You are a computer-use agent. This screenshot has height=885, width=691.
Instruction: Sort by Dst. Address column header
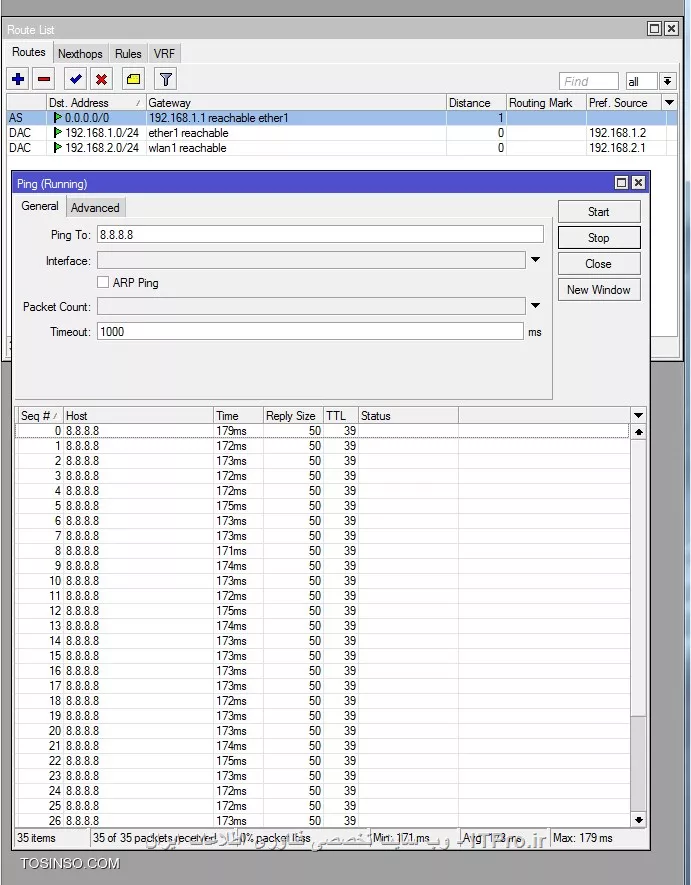click(x=95, y=103)
